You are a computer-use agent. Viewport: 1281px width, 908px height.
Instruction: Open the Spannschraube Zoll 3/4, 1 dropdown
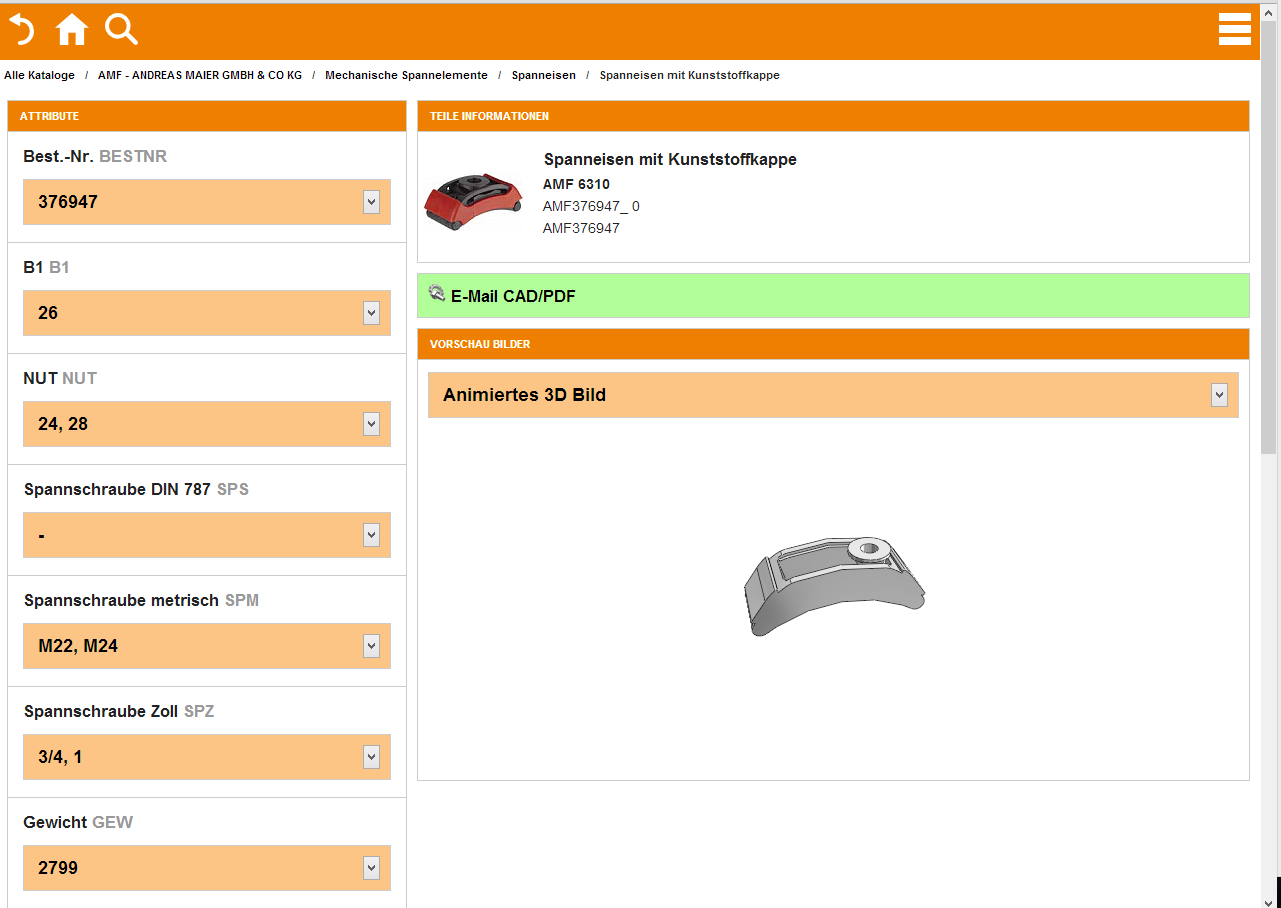pos(371,757)
